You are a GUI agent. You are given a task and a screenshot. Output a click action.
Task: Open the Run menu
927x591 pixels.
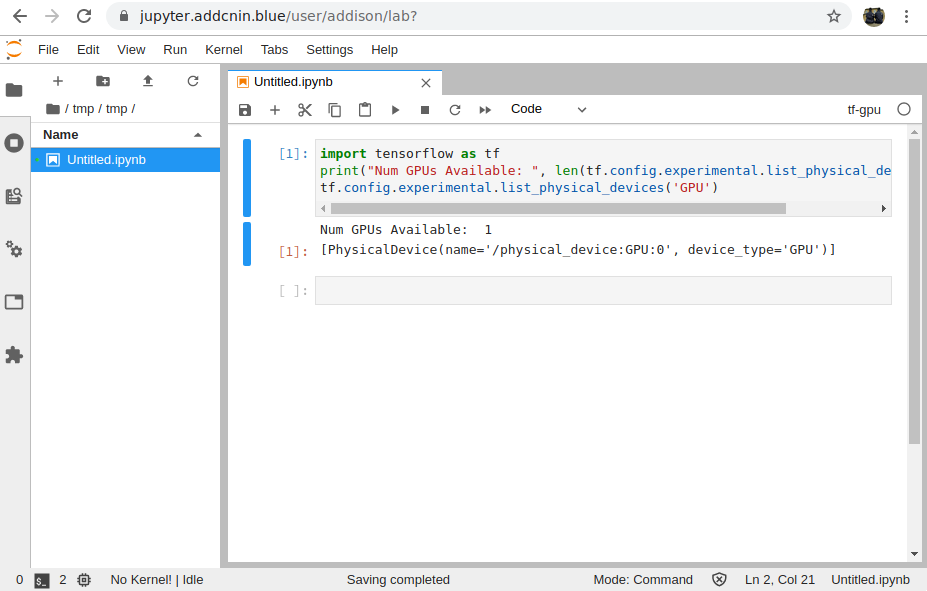click(x=175, y=50)
